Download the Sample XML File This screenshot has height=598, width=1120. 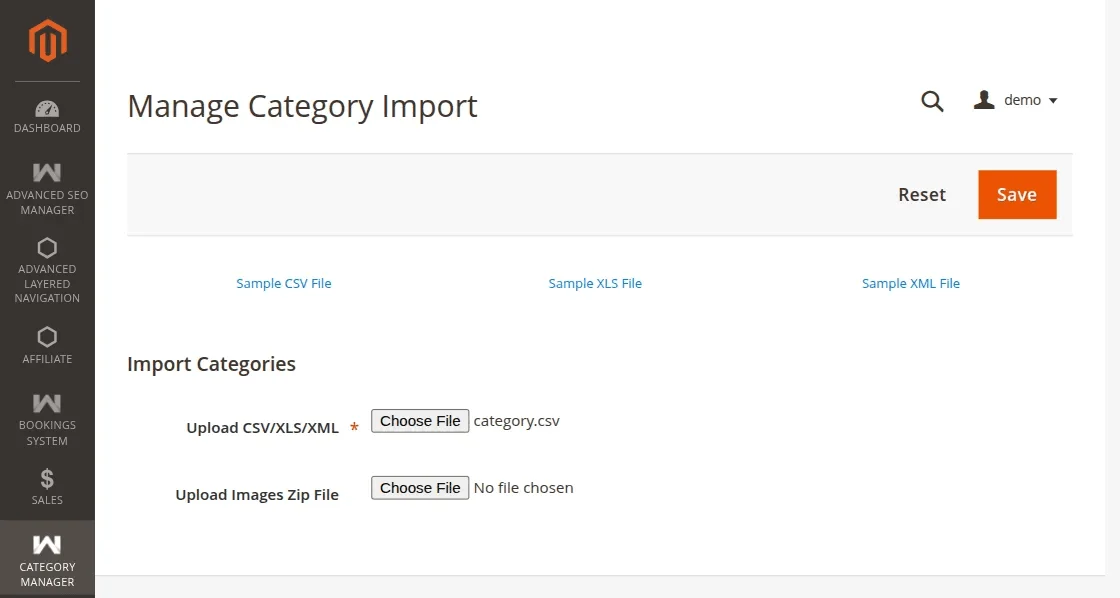(x=911, y=284)
